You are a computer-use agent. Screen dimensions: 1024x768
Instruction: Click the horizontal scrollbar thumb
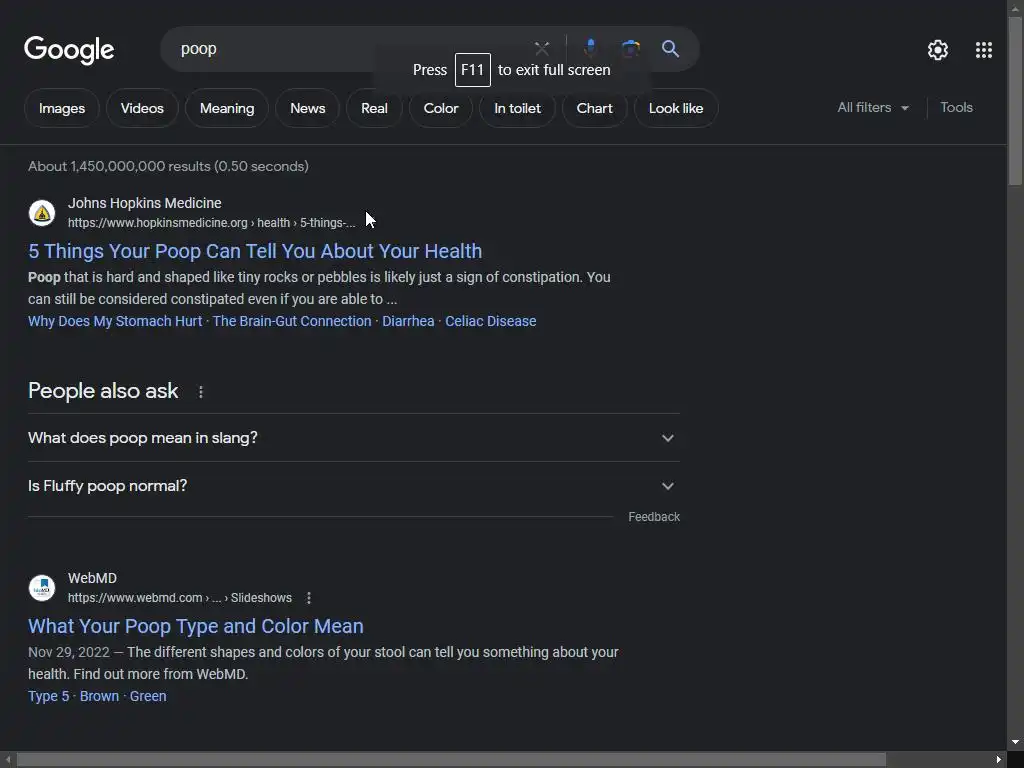tap(451, 760)
